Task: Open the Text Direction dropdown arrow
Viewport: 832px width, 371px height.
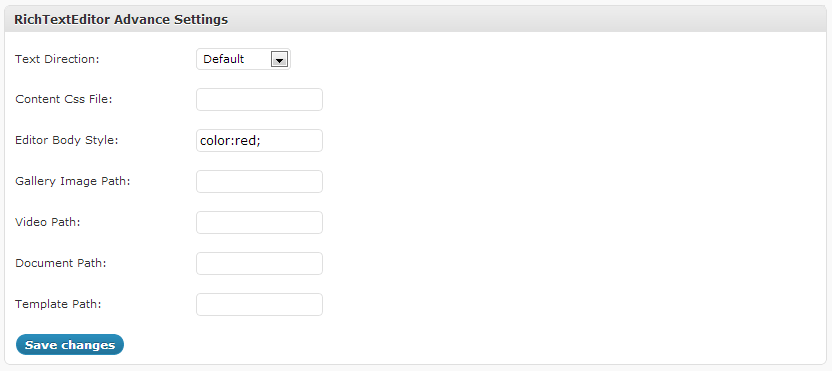Action: [x=279, y=59]
